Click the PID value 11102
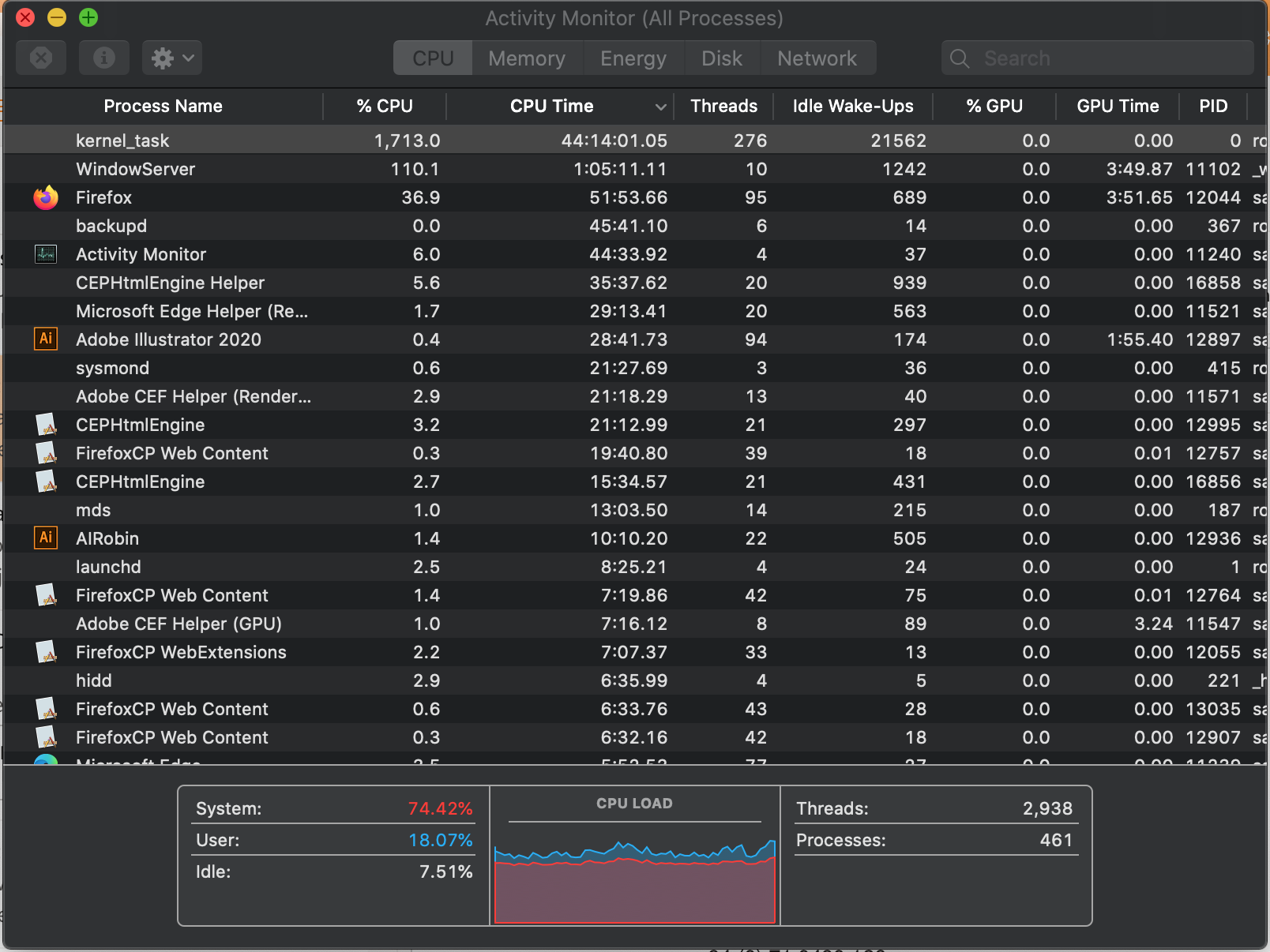Screen dimensions: 1270x952 click(1213, 169)
